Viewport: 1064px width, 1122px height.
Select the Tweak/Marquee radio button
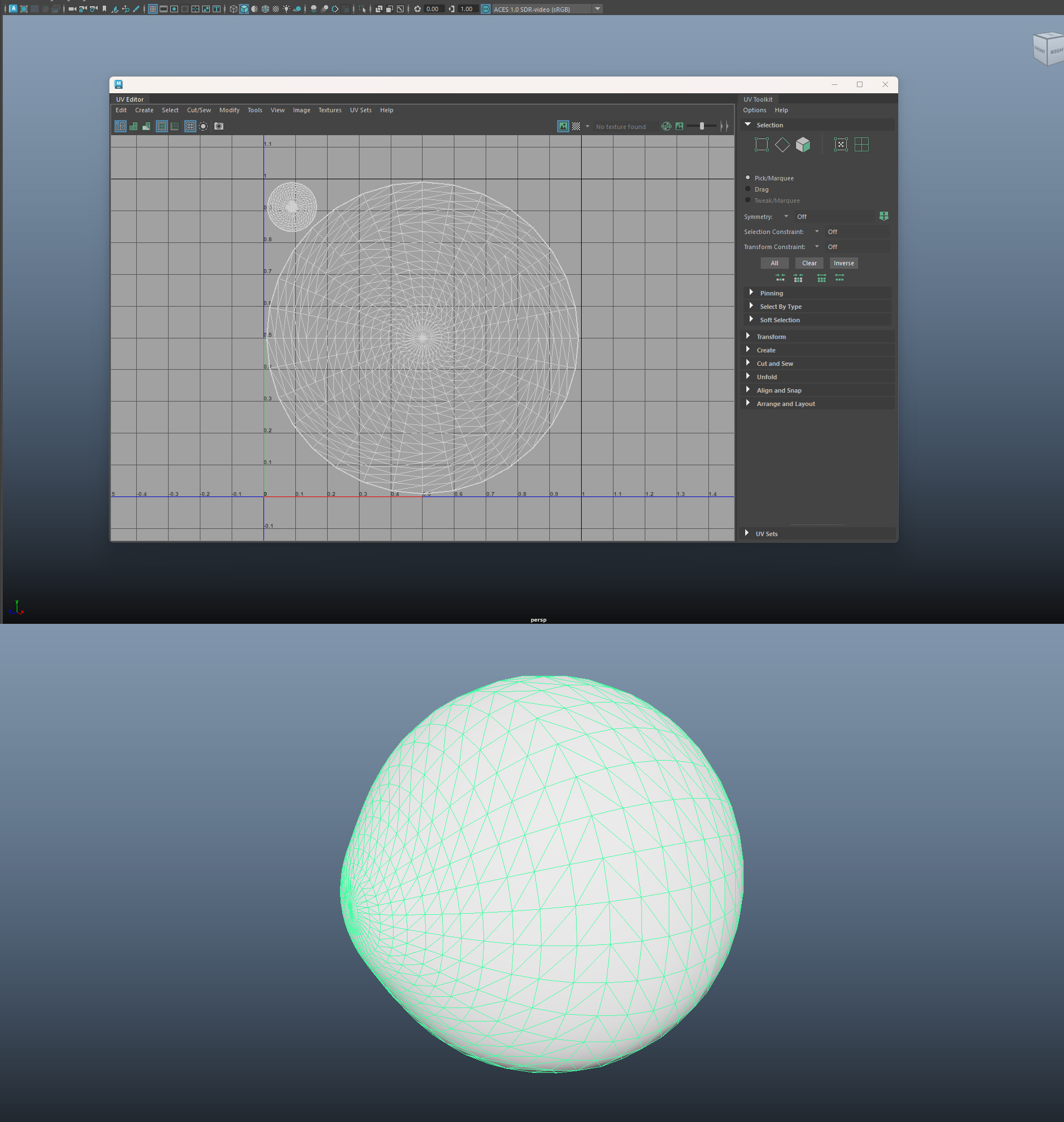pos(747,200)
